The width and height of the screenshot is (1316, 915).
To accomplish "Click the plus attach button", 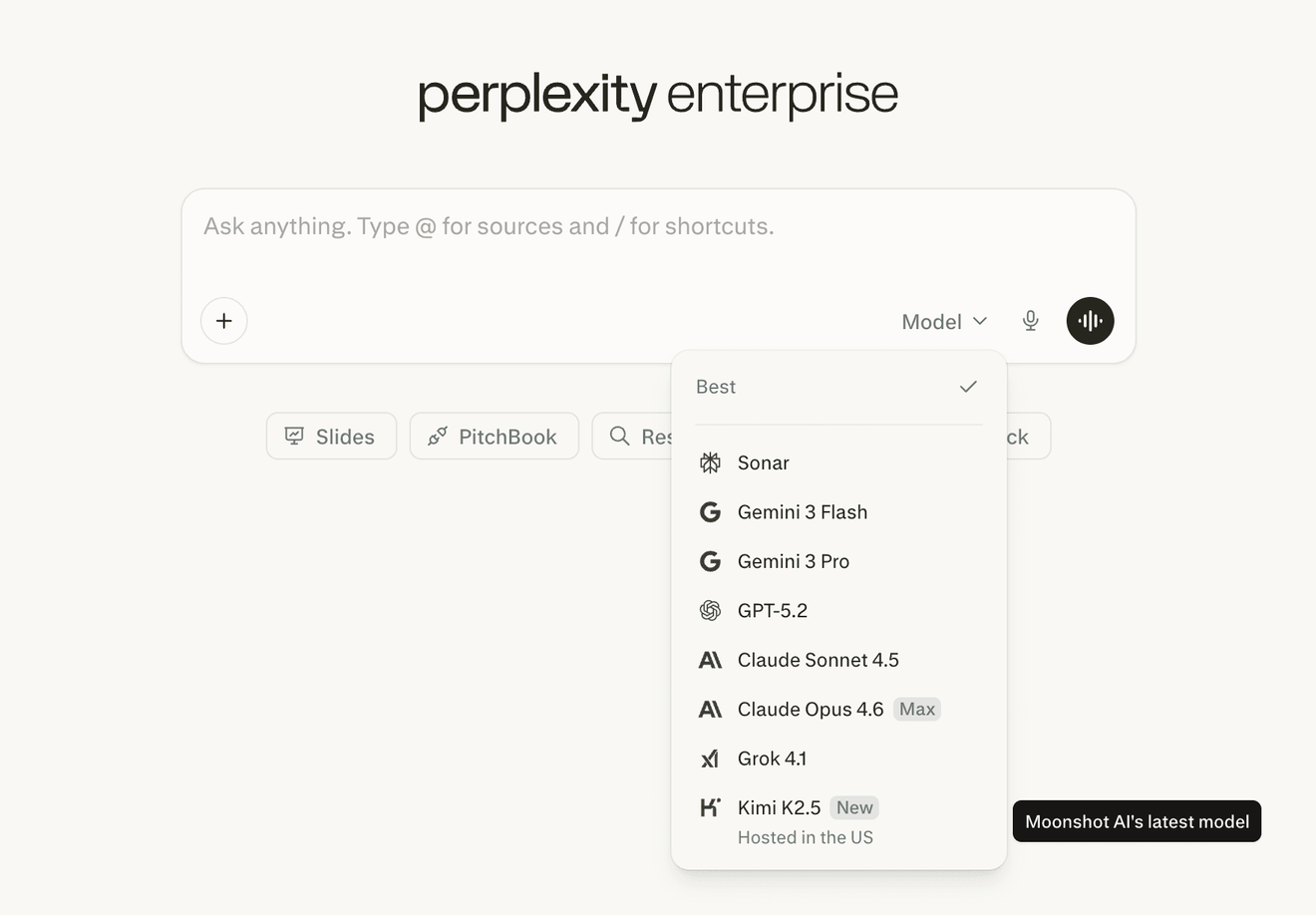I will click(224, 321).
